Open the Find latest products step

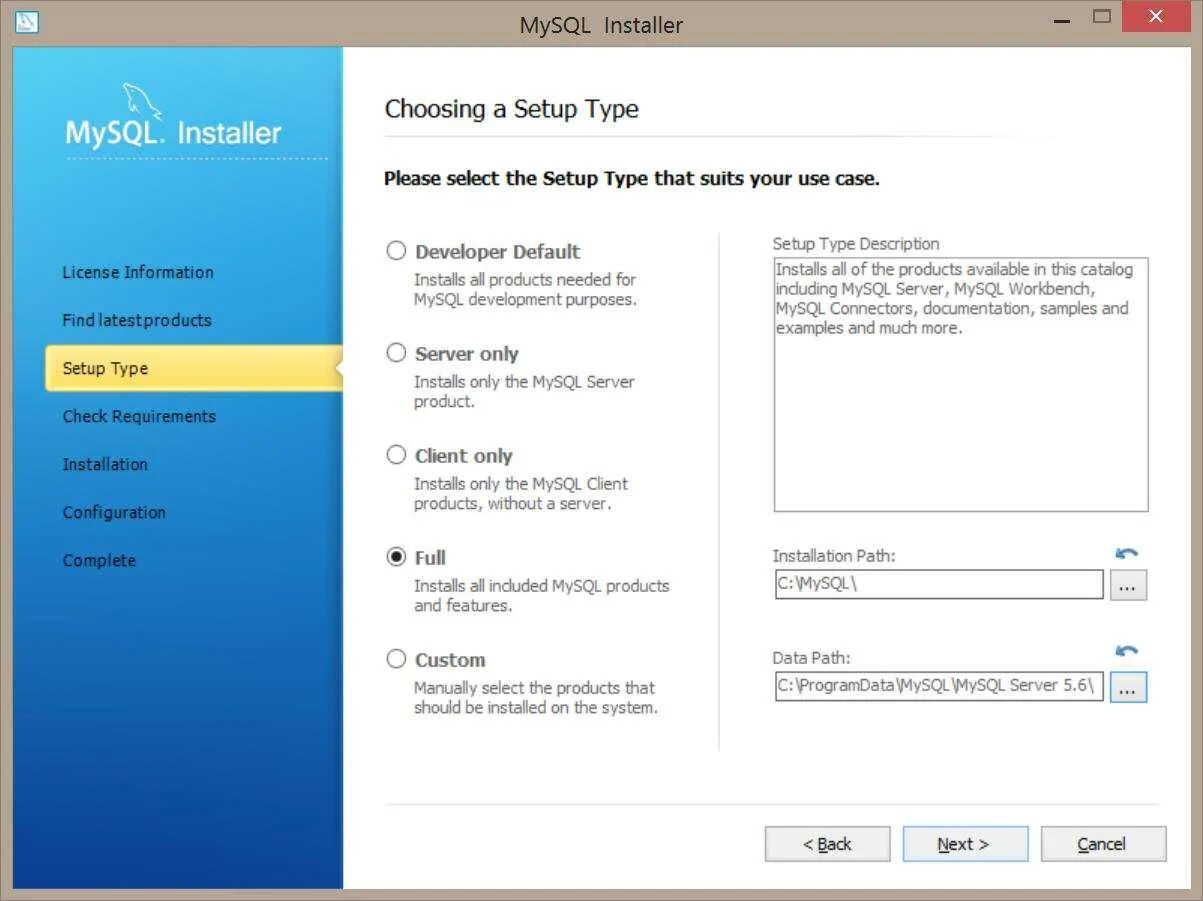(137, 320)
